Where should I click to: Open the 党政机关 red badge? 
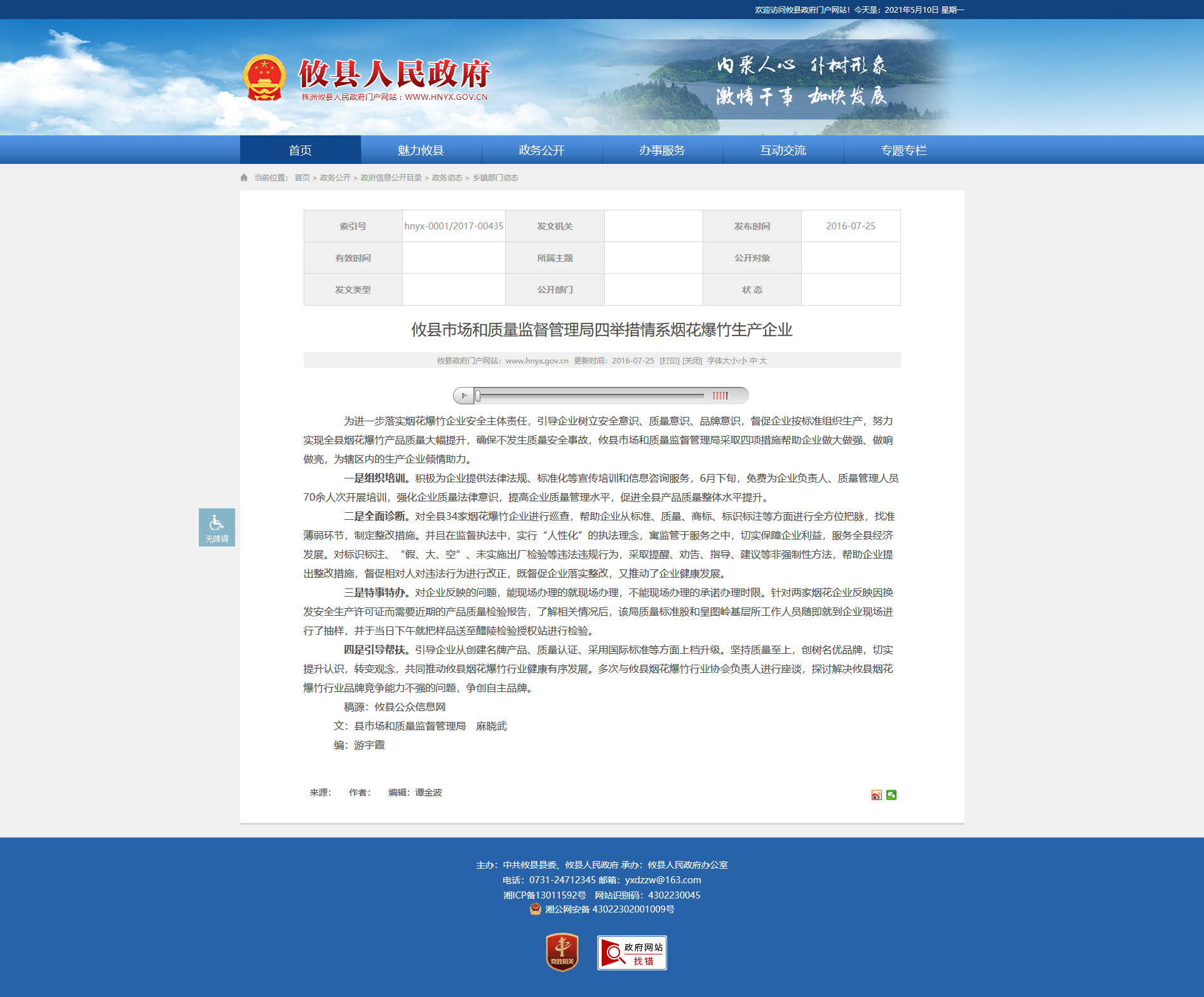(x=562, y=952)
